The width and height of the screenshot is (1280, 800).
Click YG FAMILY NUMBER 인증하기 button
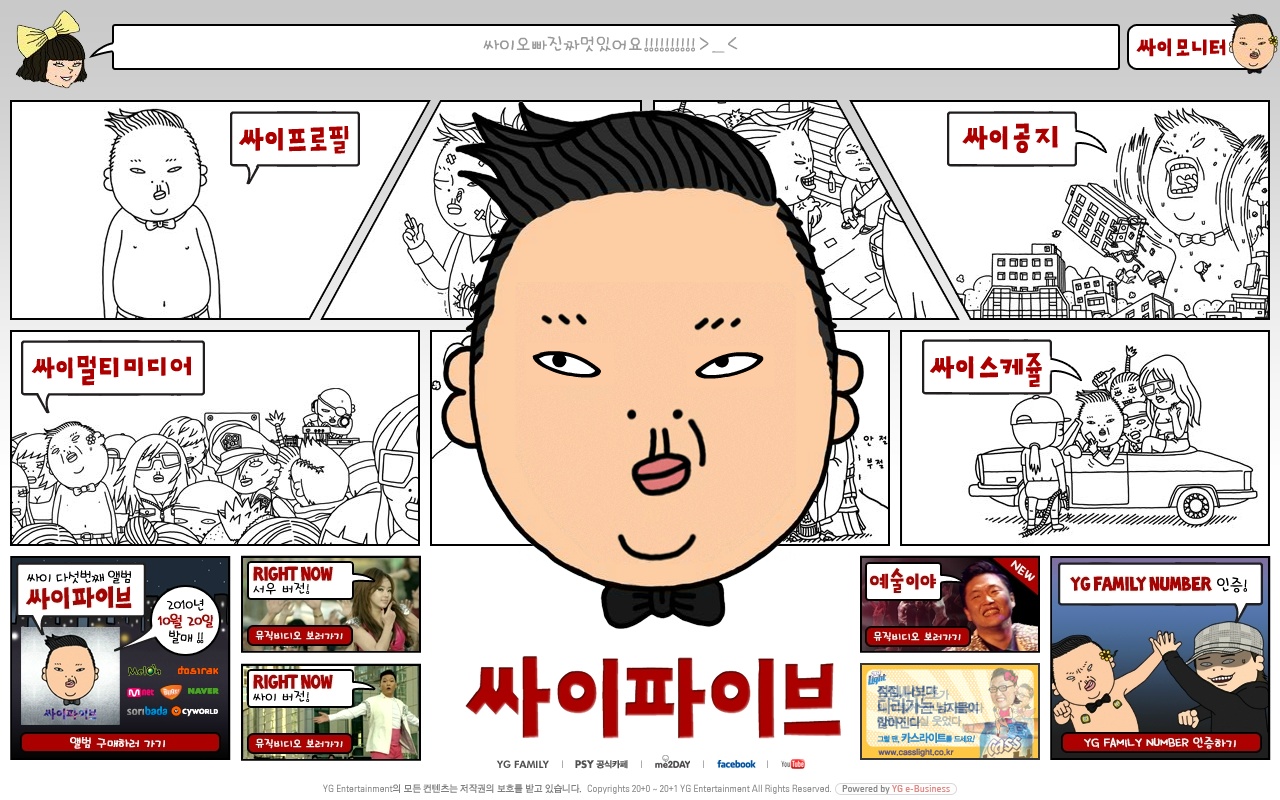coord(1160,743)
